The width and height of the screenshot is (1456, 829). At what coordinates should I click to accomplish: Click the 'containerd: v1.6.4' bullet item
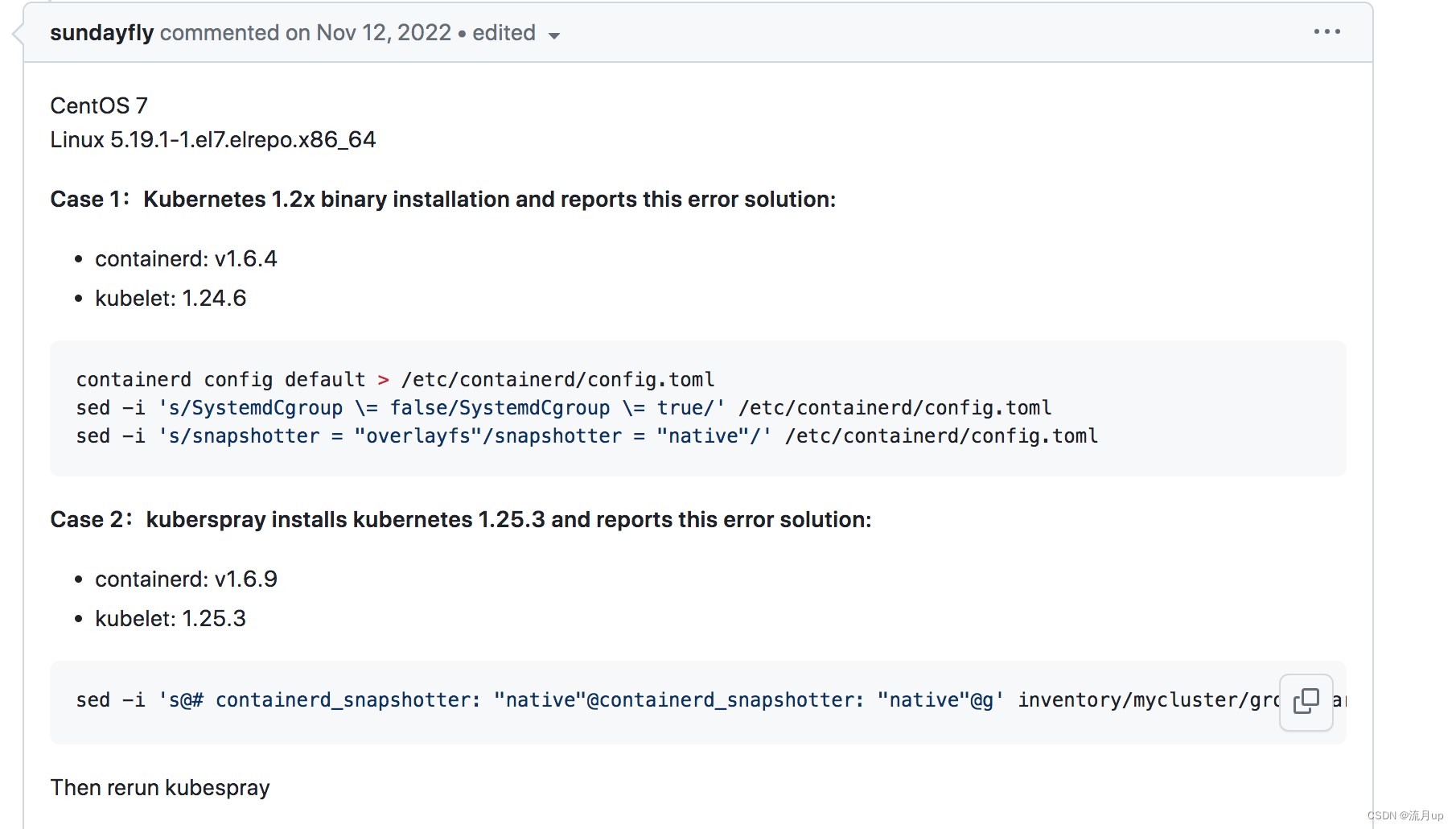point(186,259)
